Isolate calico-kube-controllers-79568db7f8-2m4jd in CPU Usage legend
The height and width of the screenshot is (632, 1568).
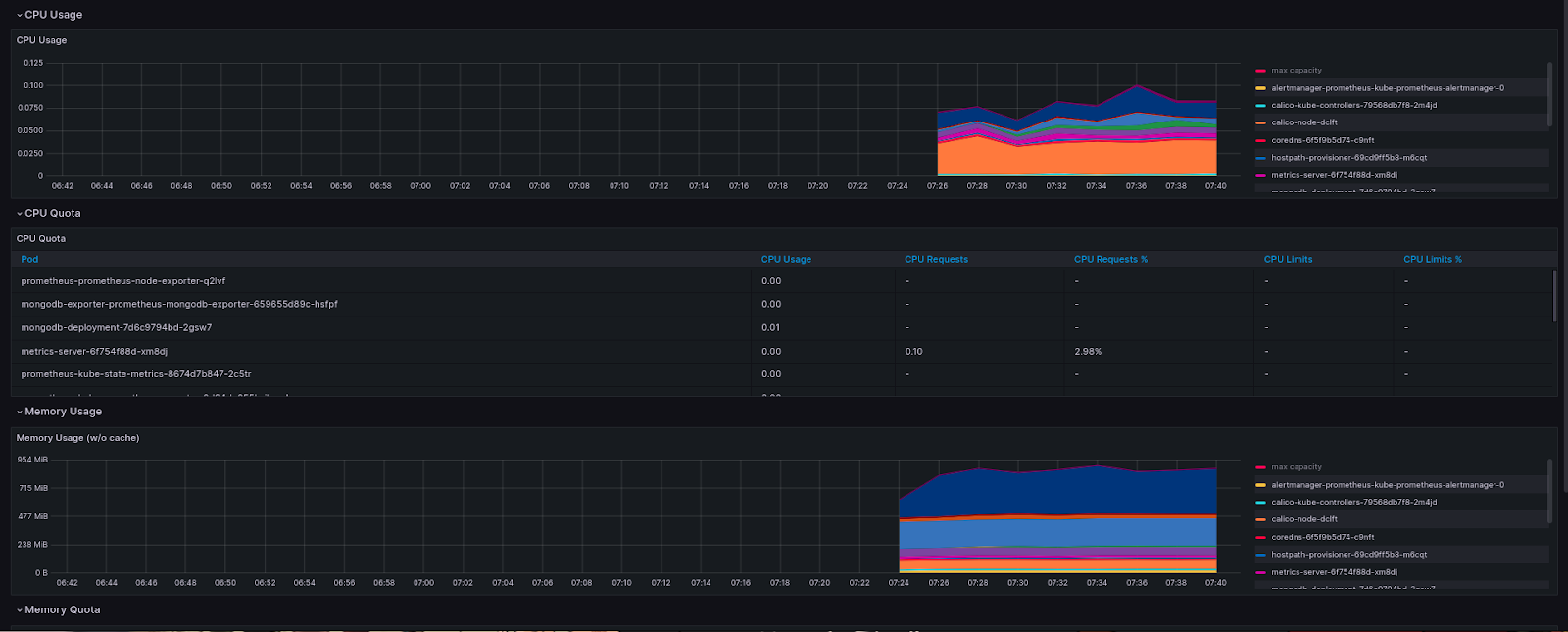click(1354, 105)
